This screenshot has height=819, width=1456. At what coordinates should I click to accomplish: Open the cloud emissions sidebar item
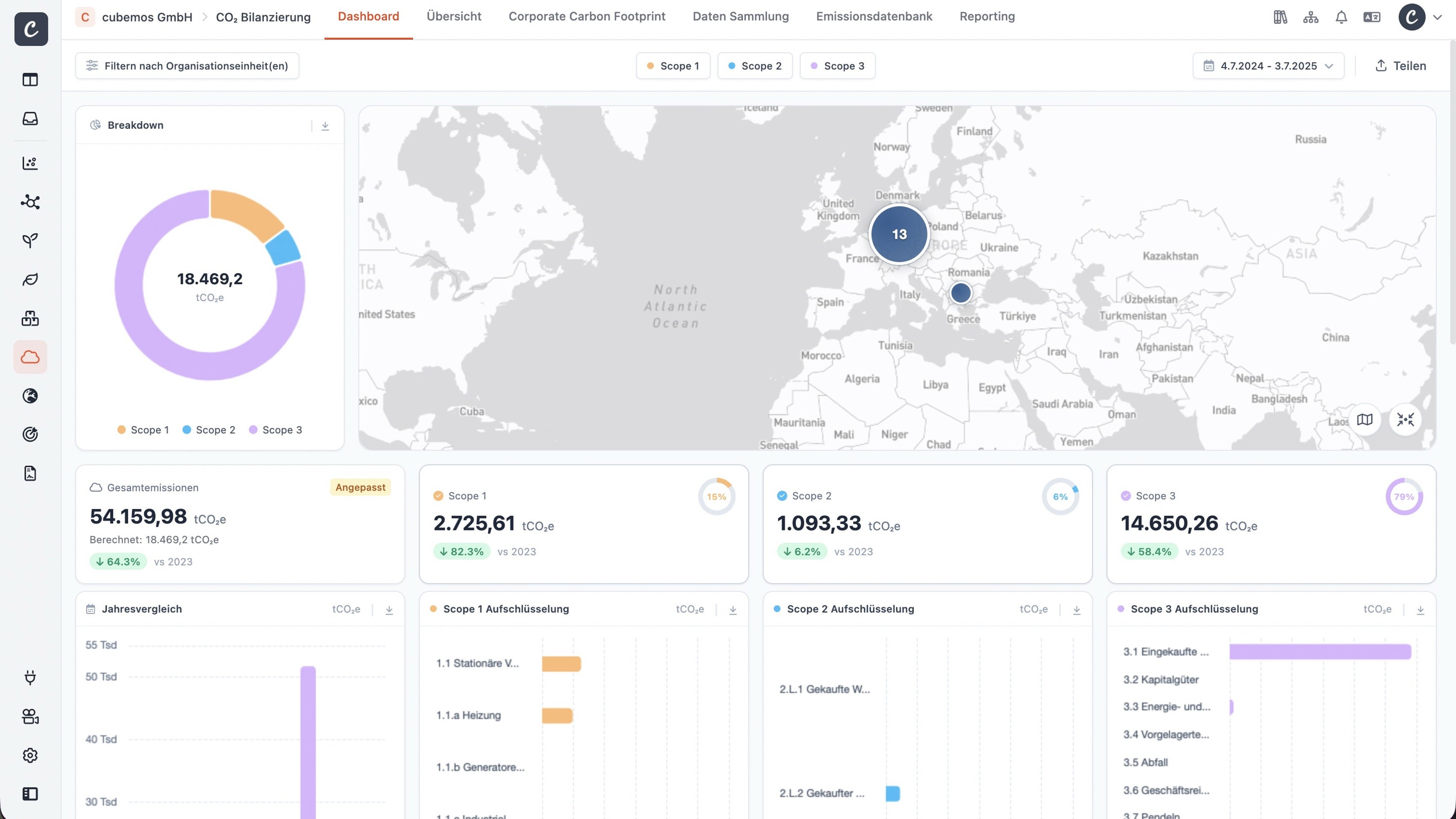tap(30, 357)
